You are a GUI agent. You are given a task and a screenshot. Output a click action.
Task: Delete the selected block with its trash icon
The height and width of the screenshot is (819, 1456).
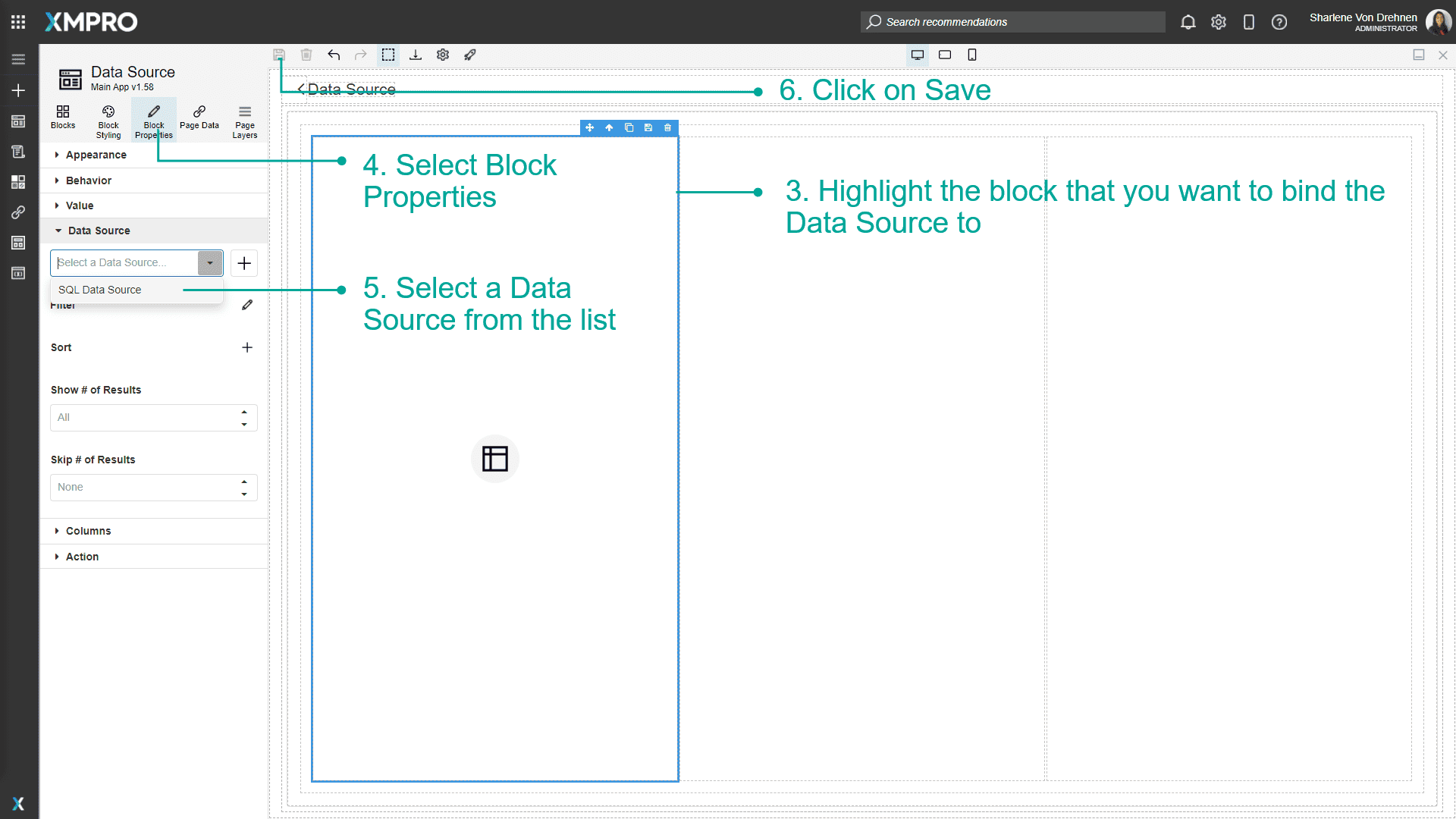[667, 127]
